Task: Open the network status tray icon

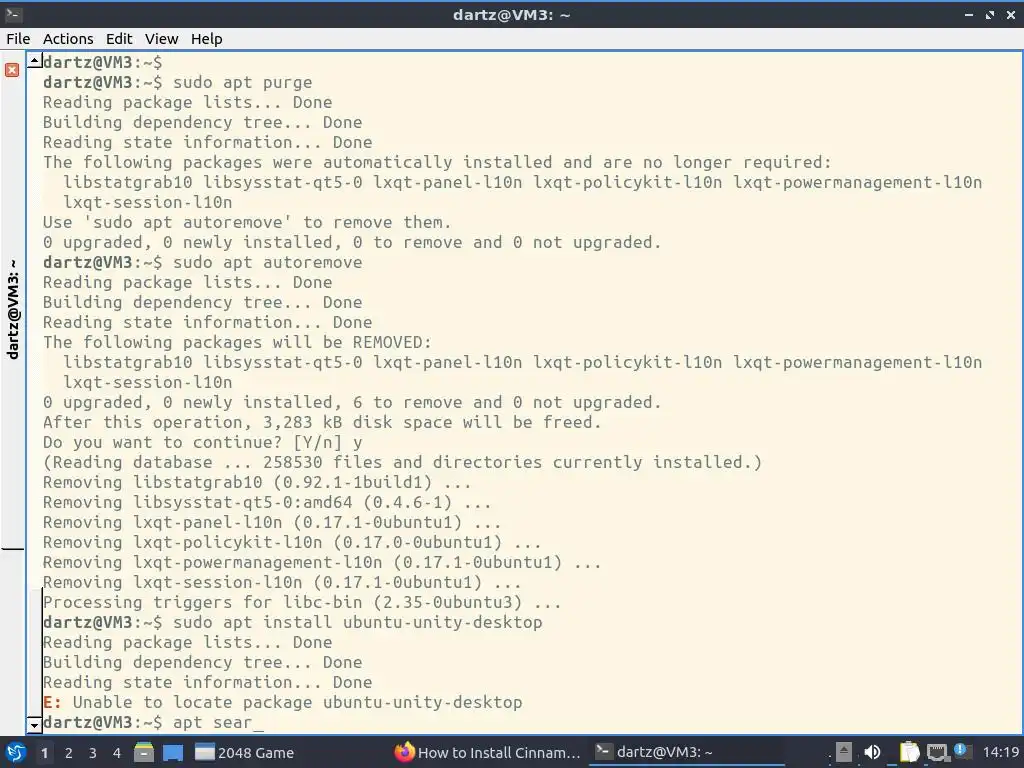Action: [937, 753]
